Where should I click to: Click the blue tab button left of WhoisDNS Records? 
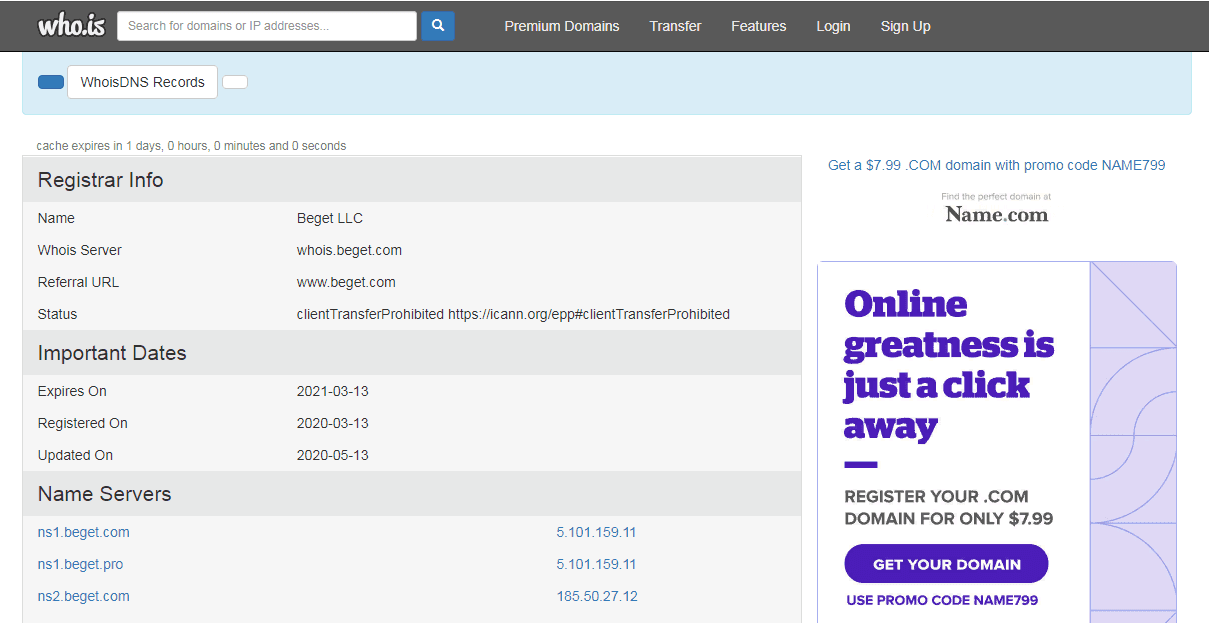coord(51,82)
